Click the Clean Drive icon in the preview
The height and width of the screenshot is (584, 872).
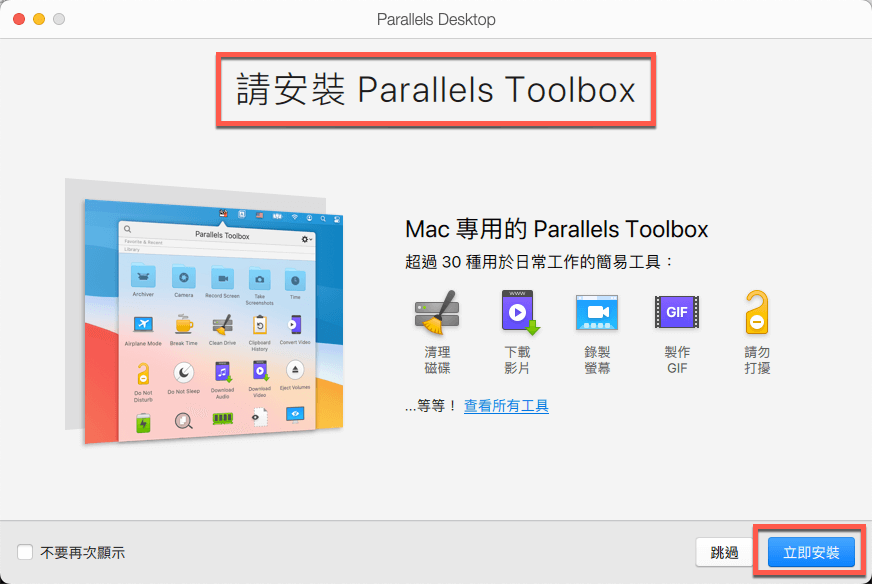click(x=222, y=325)
